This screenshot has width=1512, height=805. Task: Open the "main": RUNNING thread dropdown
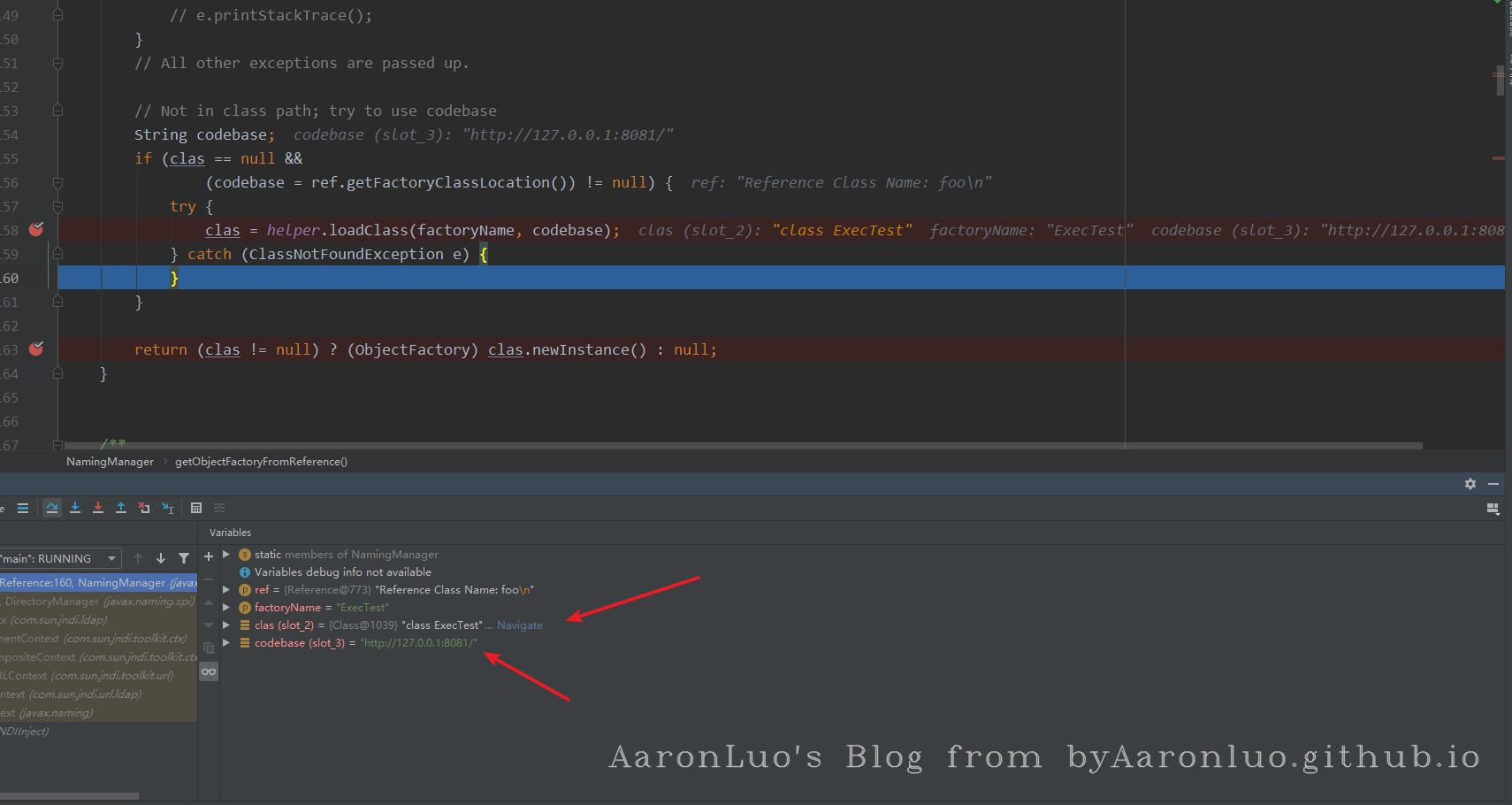pos(59,558)
